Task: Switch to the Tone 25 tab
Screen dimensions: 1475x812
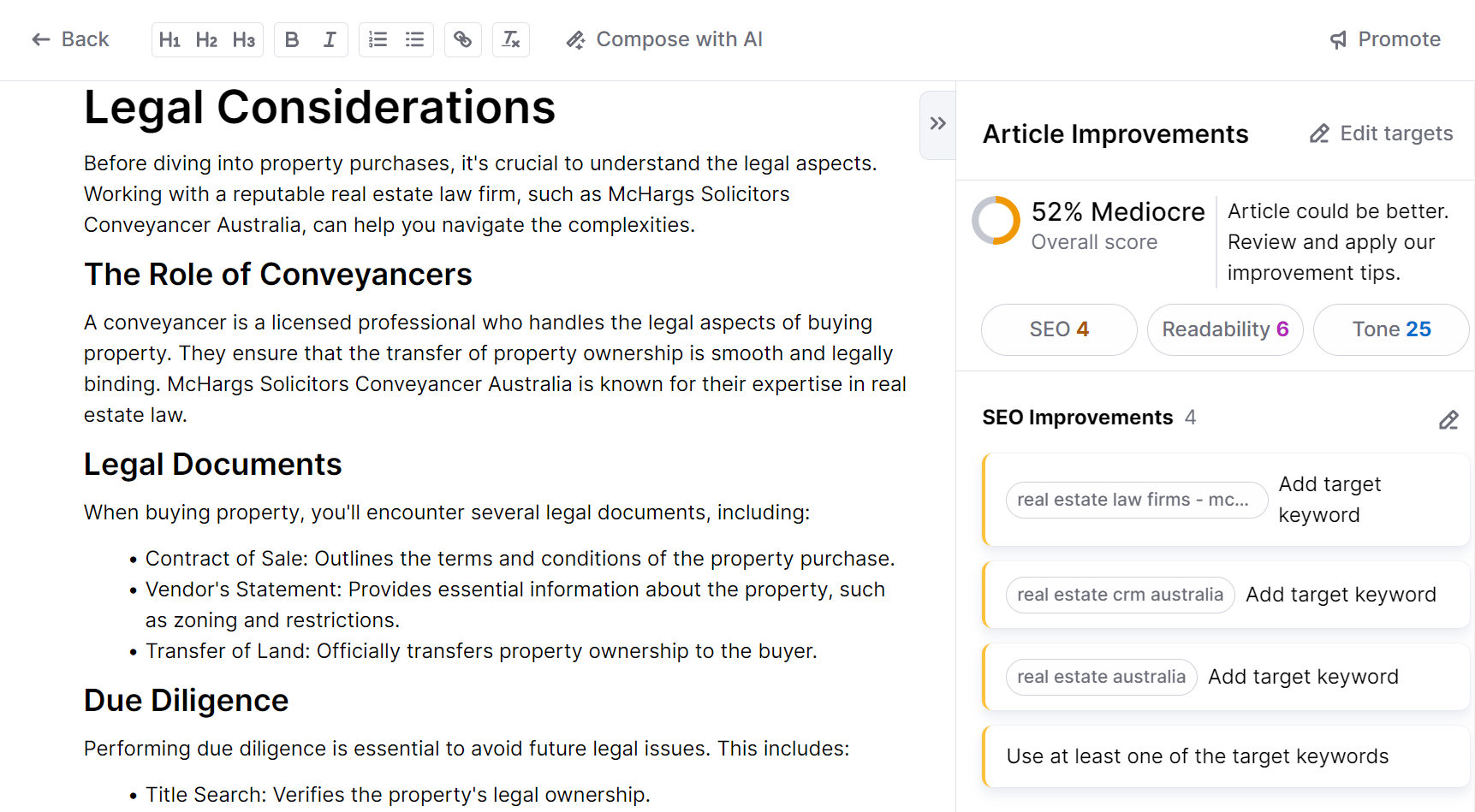Action: (1391, 329)
